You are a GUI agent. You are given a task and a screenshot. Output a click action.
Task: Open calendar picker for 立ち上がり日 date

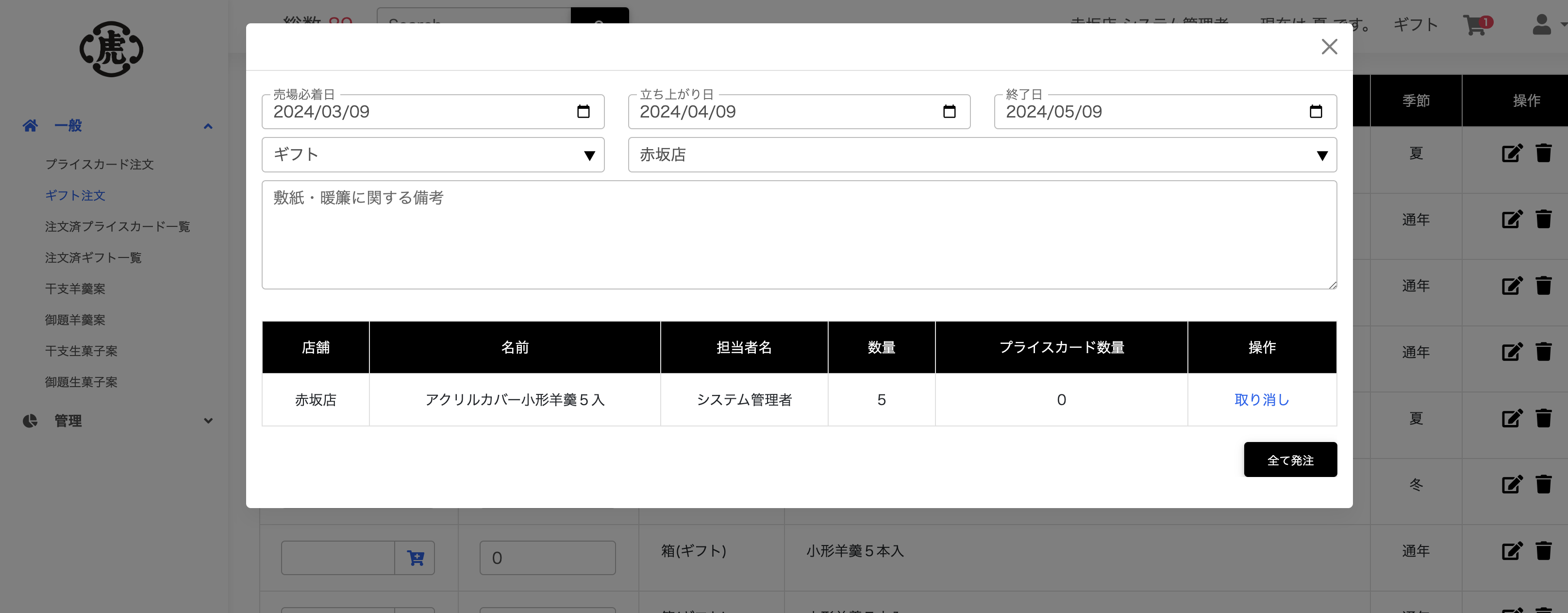(949, 112)
